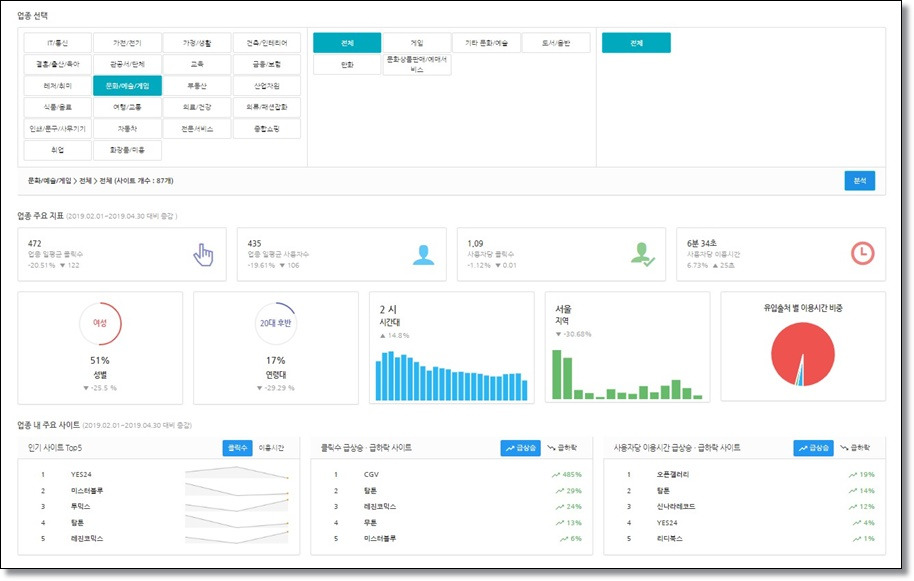
Task: Select the 취업 industry category
Action: (58, 150)
